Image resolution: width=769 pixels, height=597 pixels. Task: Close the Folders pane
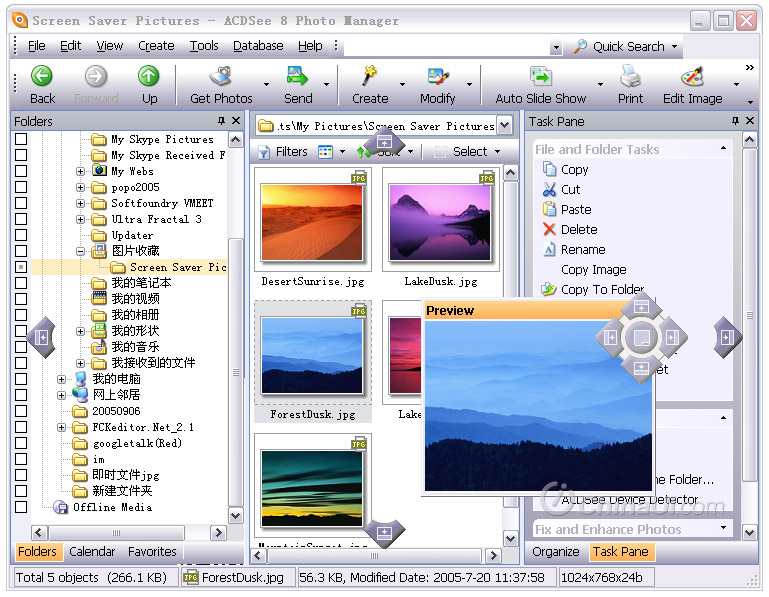[236, 120]
